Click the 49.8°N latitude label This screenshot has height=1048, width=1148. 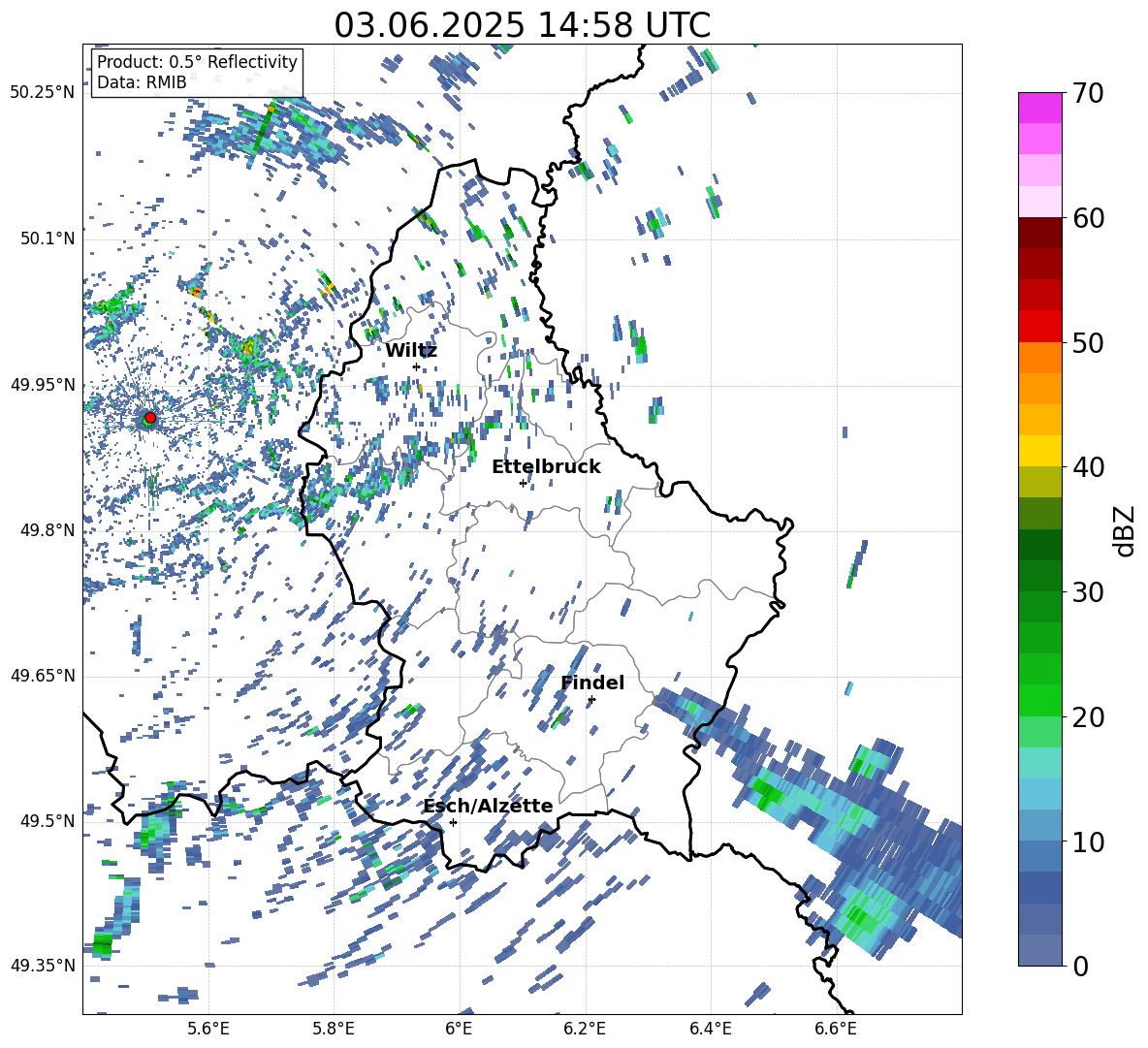pyautogui.click(x=47, y=530)
